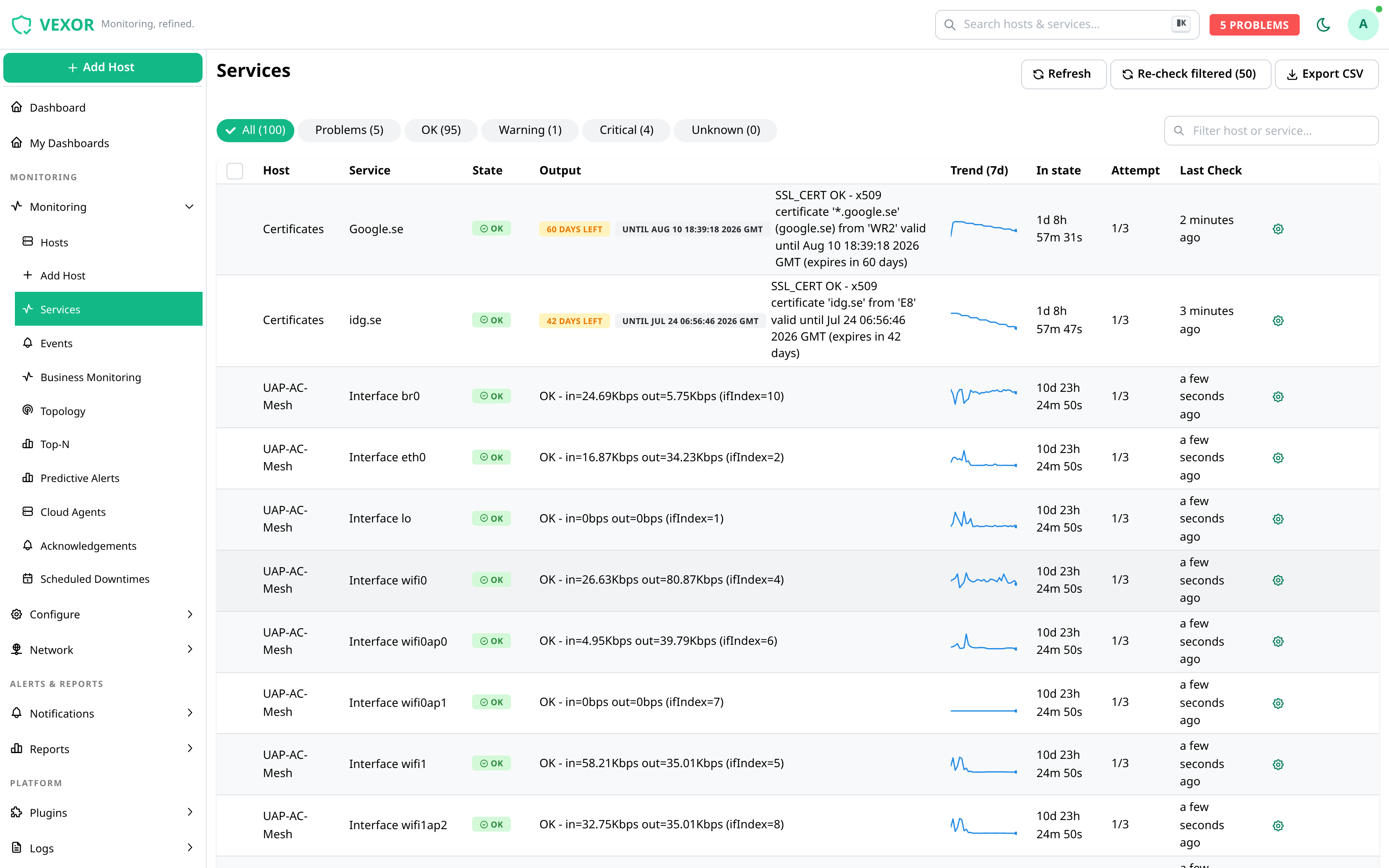Click the Search field magnifier icon
This screenshot has width=1389, height=868.
pos(950,25)
